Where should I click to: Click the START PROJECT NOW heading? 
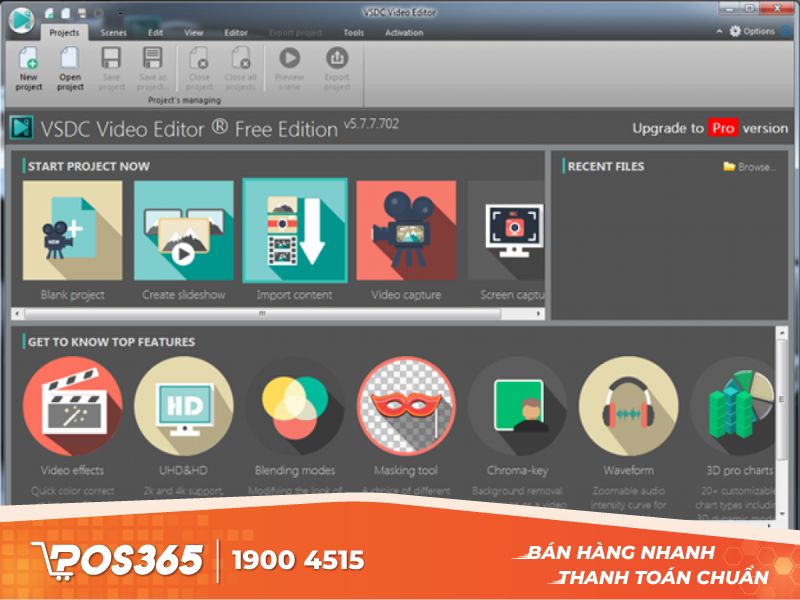coord(89,166)
